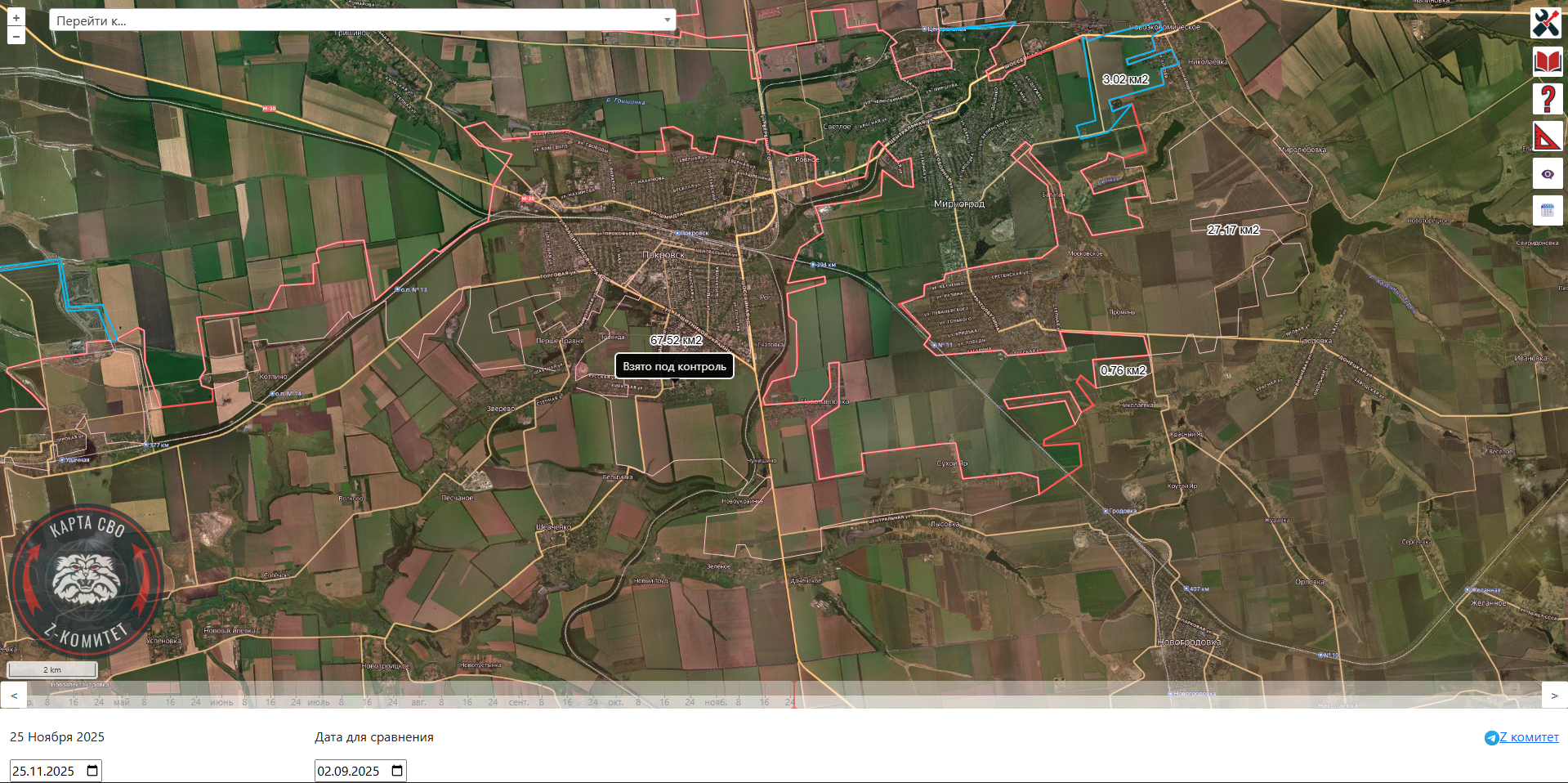Click the "Новогродовка" town label

pos(1190,642)
